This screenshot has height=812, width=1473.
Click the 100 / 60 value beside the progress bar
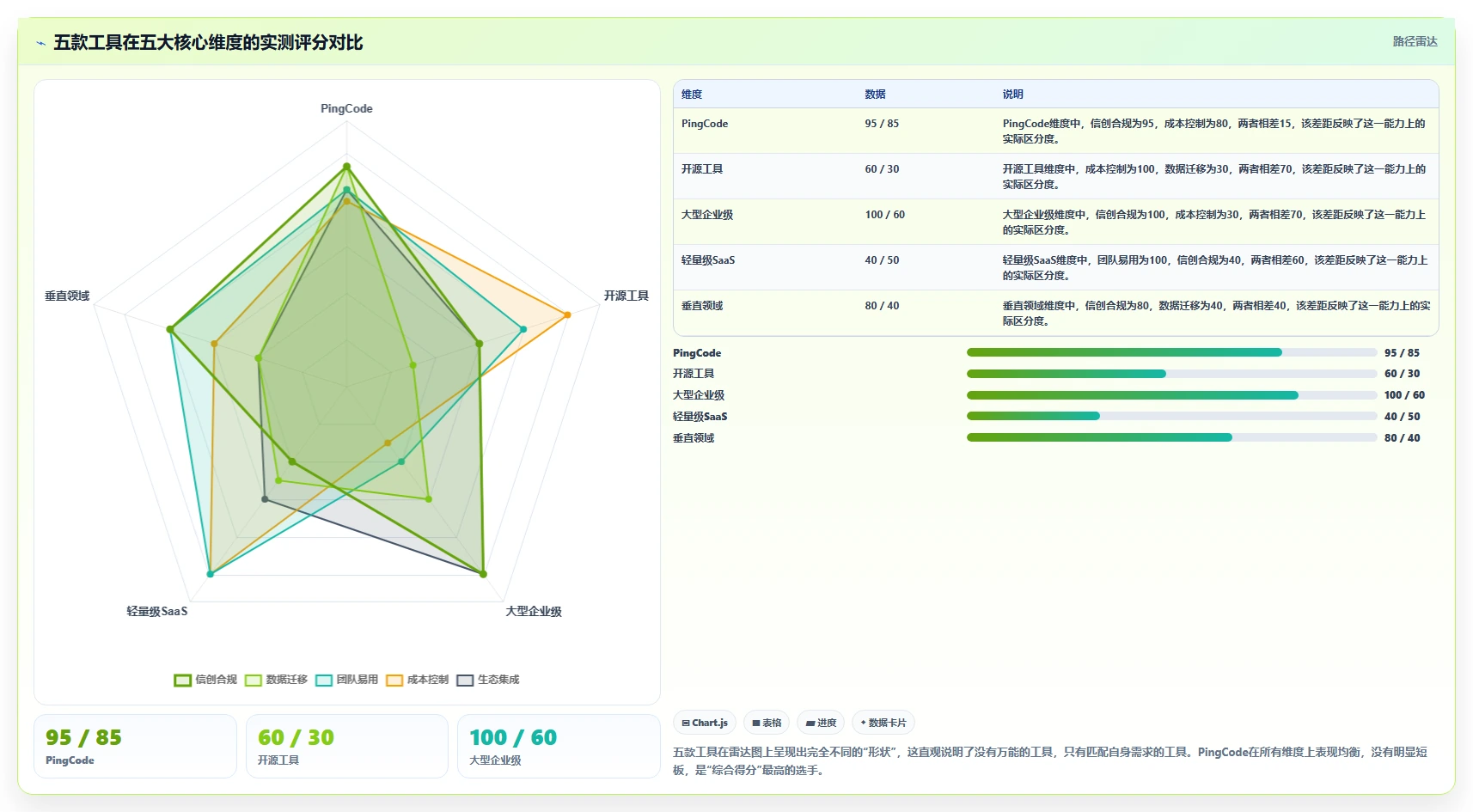[x=1404, y=395]
